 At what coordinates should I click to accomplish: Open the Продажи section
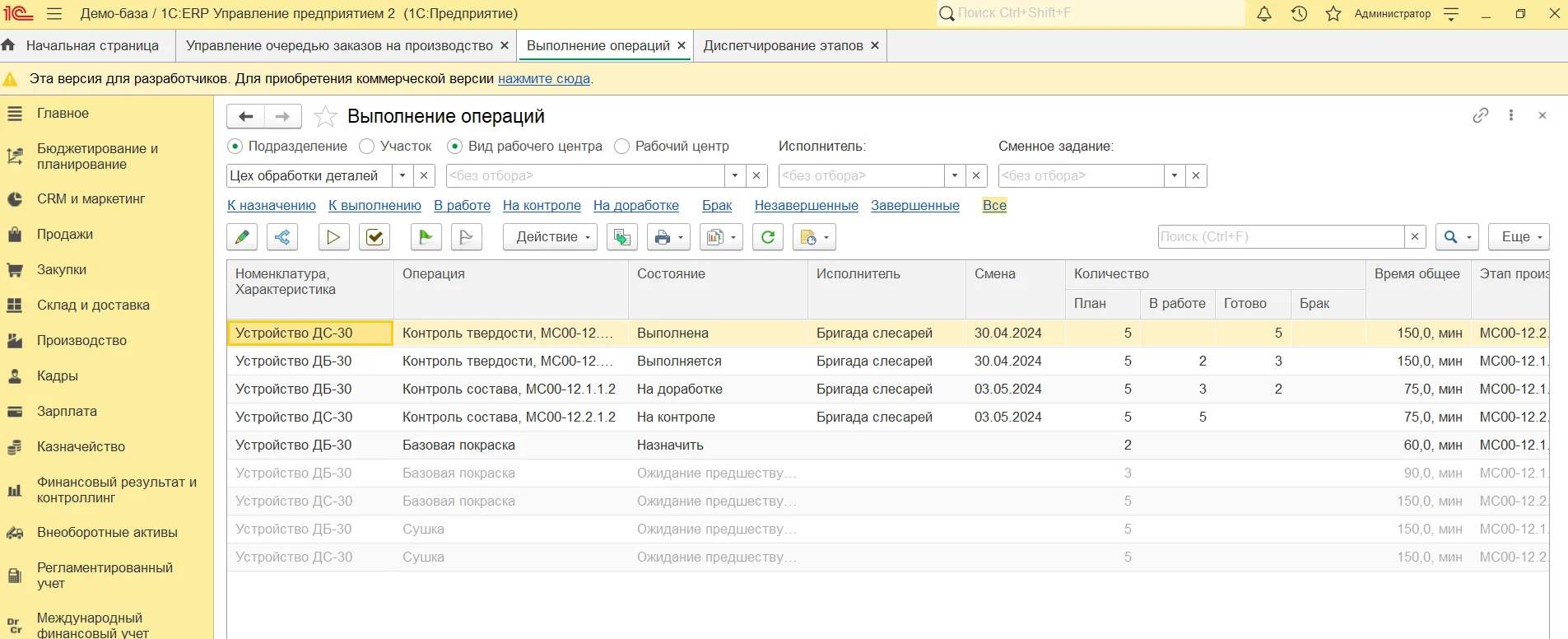point(107,235)
